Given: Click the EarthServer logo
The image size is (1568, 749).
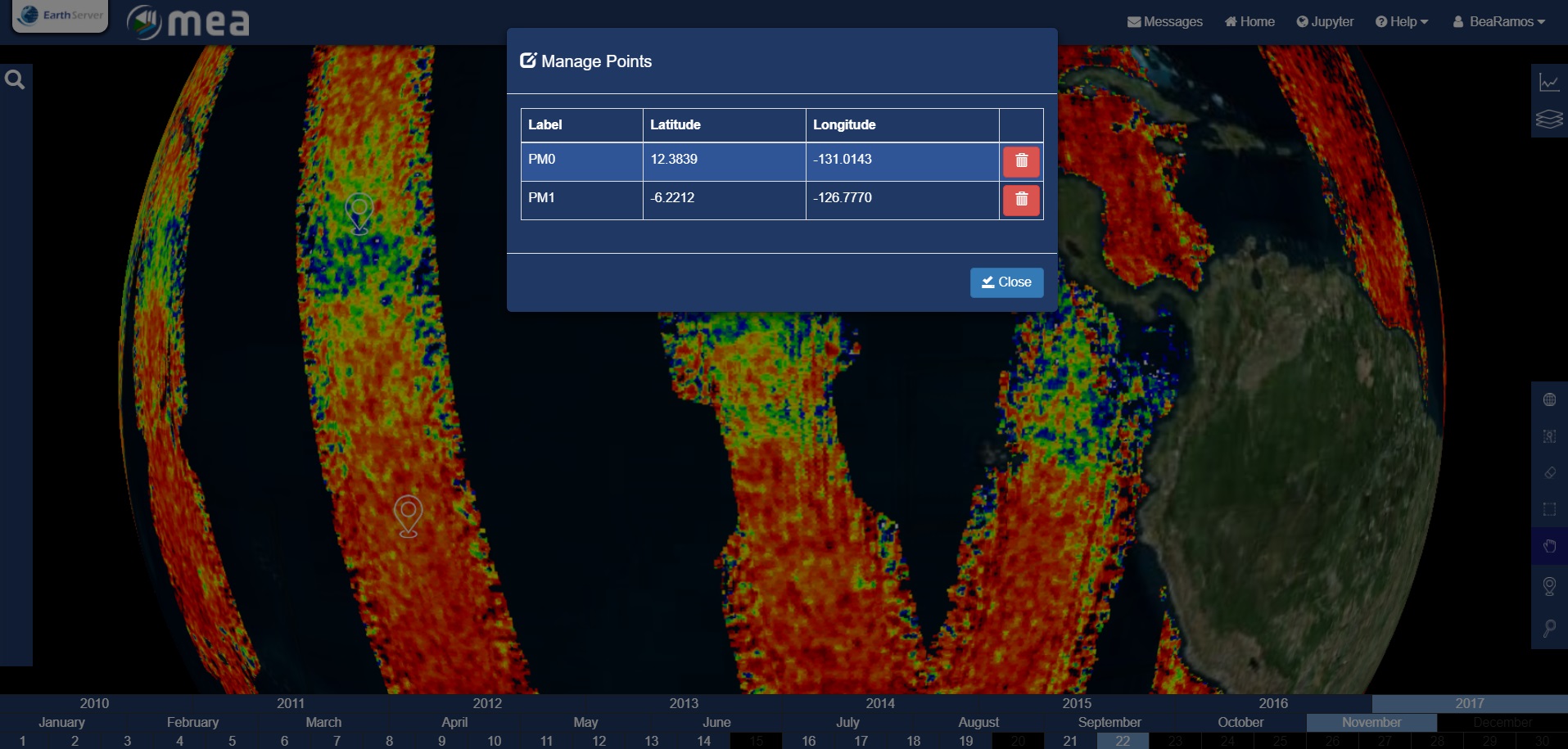Looking at the screenshot, I should point(61,16).
